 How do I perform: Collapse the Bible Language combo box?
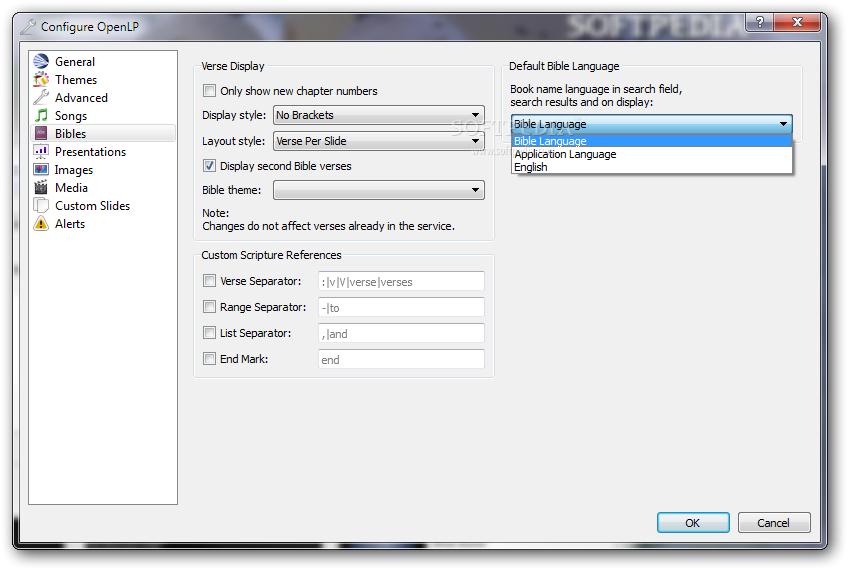tap(652, 124)
